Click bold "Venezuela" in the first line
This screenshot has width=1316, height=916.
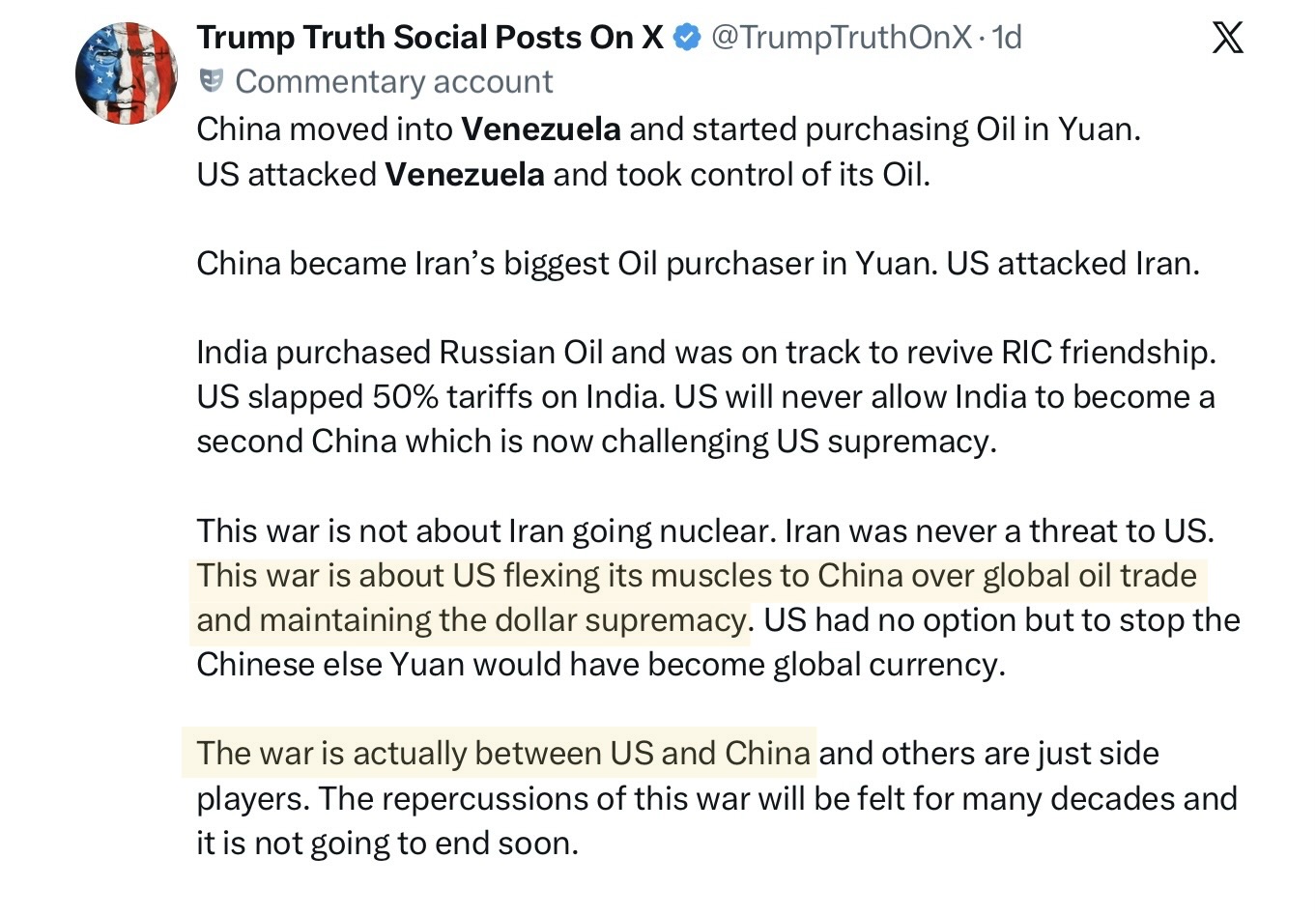[x=541, y=129]
